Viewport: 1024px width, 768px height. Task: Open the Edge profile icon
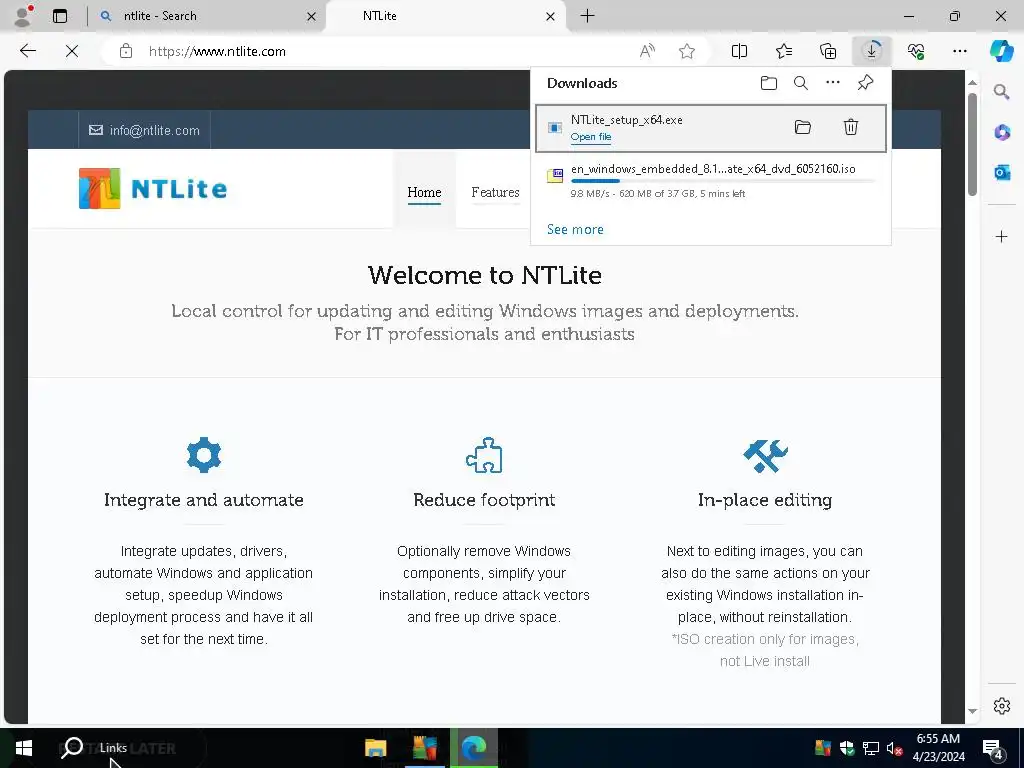pos(24,16)
